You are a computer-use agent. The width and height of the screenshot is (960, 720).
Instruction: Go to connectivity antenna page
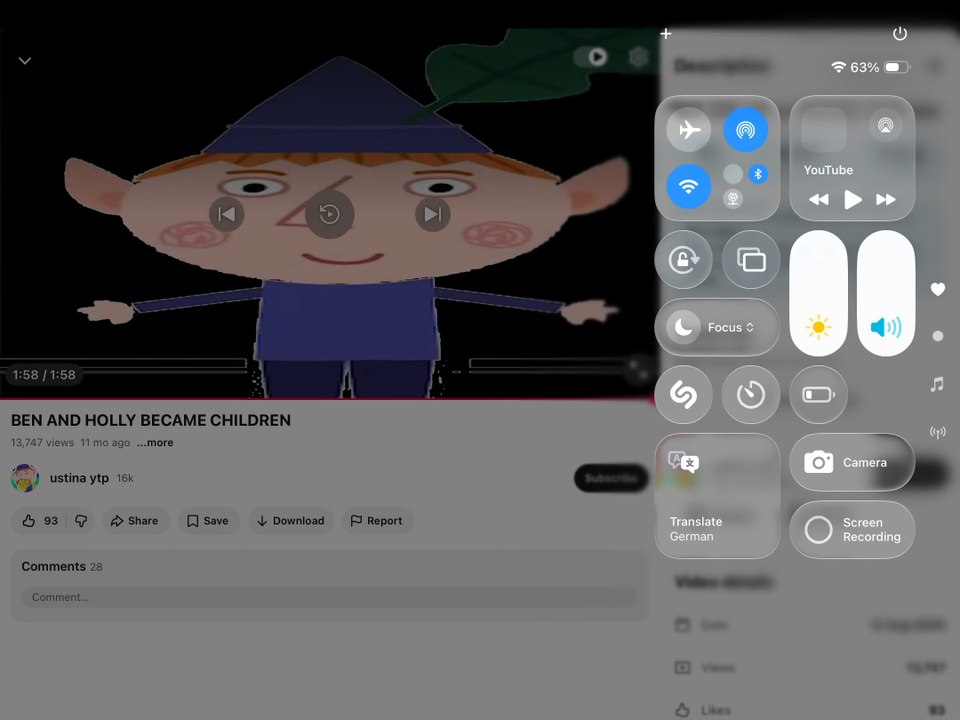pyautogui.click(x=937, y=432)
